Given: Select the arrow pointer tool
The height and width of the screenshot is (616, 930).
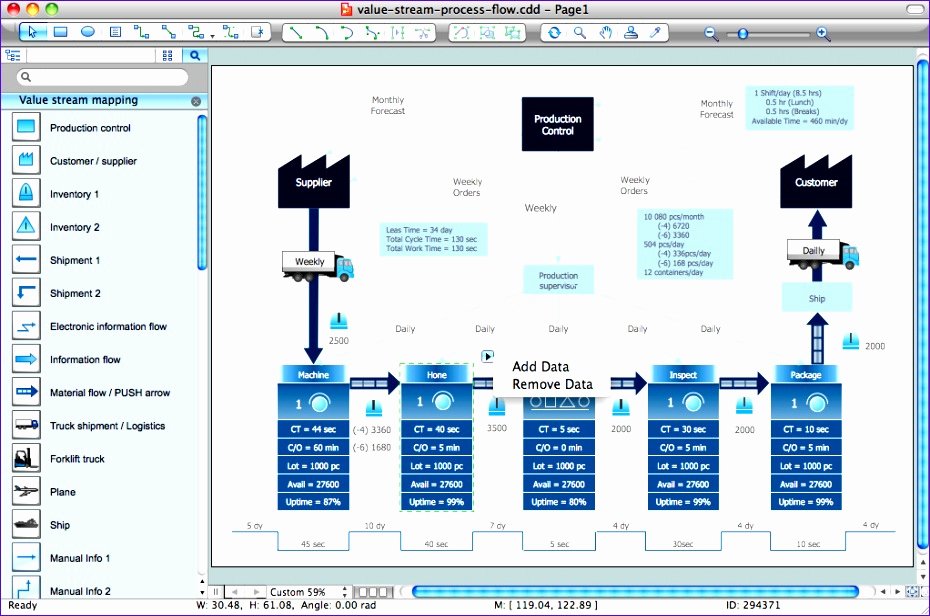Looking at the screenshot, I should (33, 32).
